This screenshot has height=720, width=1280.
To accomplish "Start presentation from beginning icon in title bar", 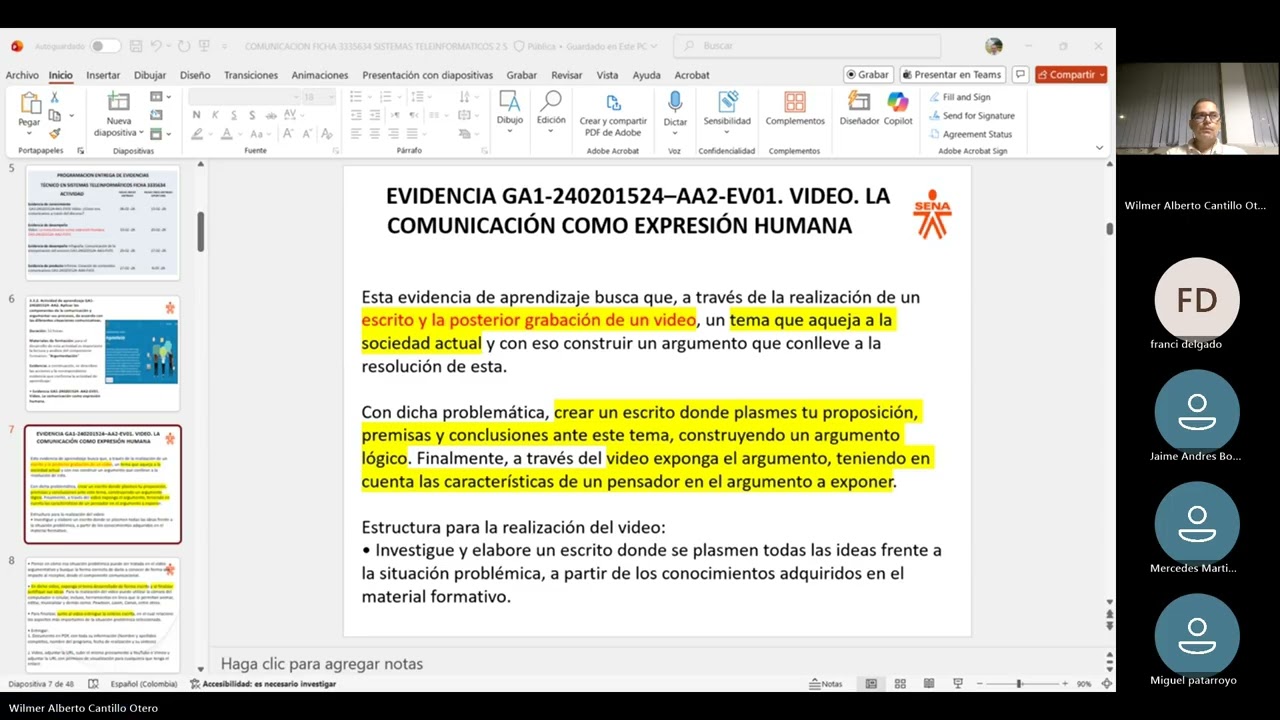I will pyautogui.click(x=206, y=46).
